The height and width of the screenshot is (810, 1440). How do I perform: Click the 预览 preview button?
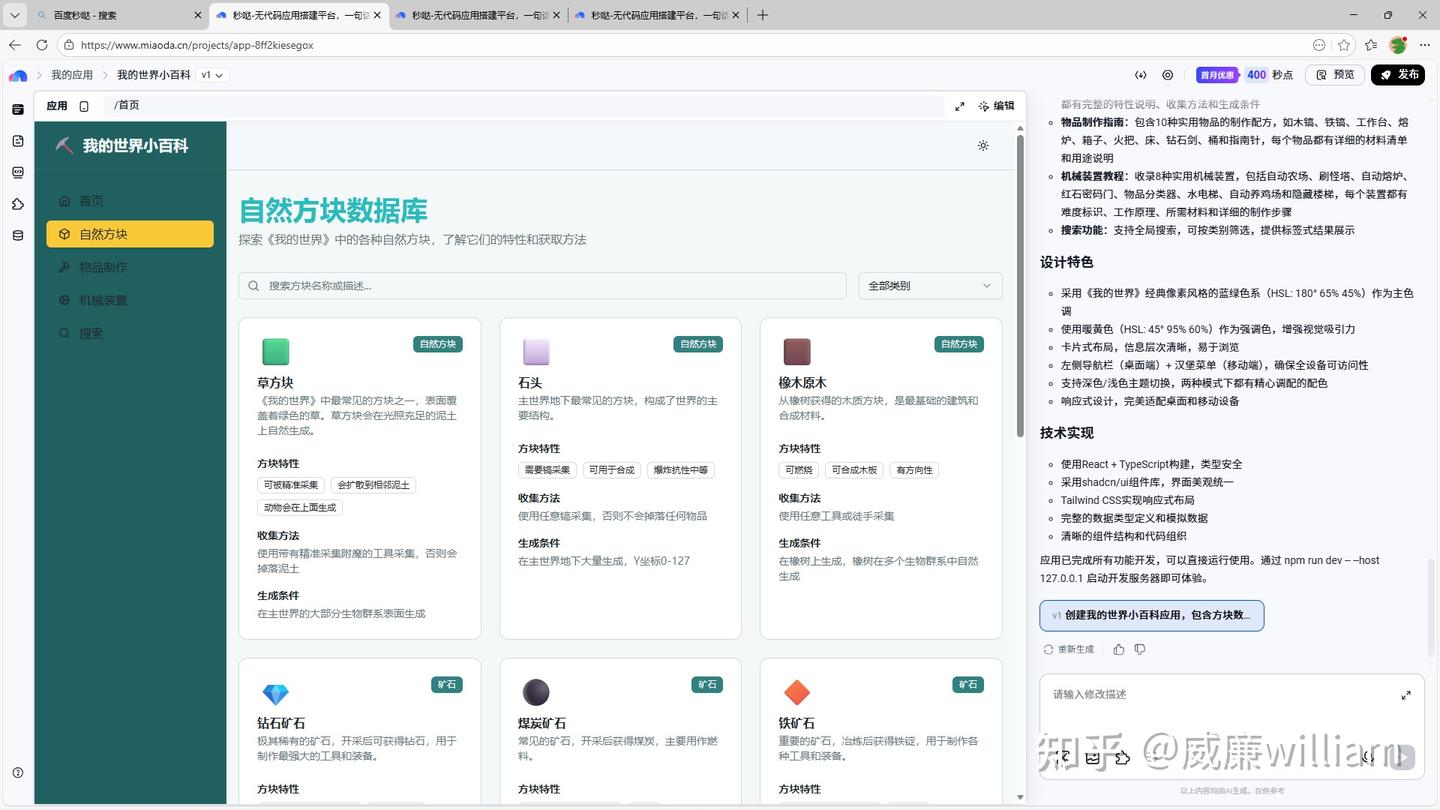(x=1334, y=74)
